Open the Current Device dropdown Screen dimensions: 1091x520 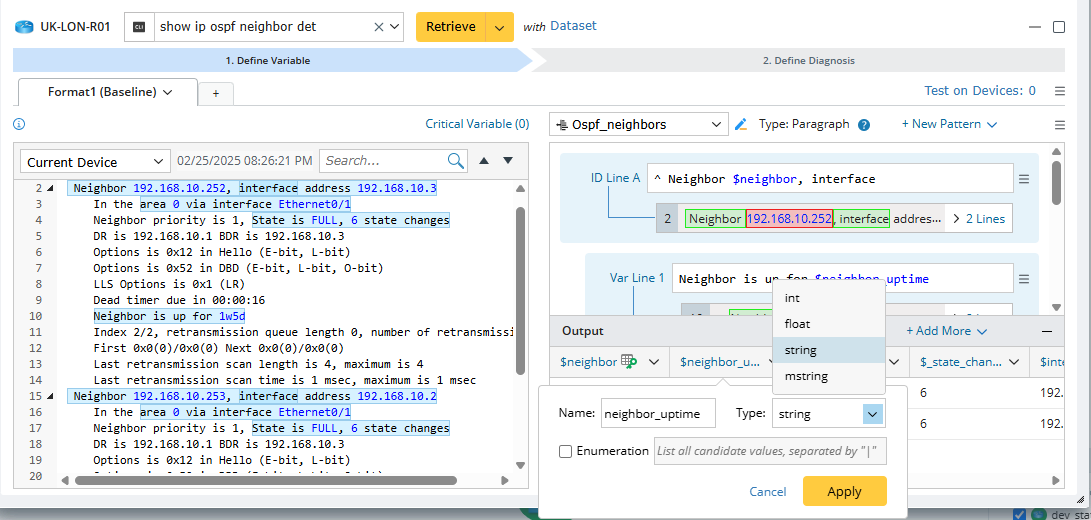pos(96,162)
